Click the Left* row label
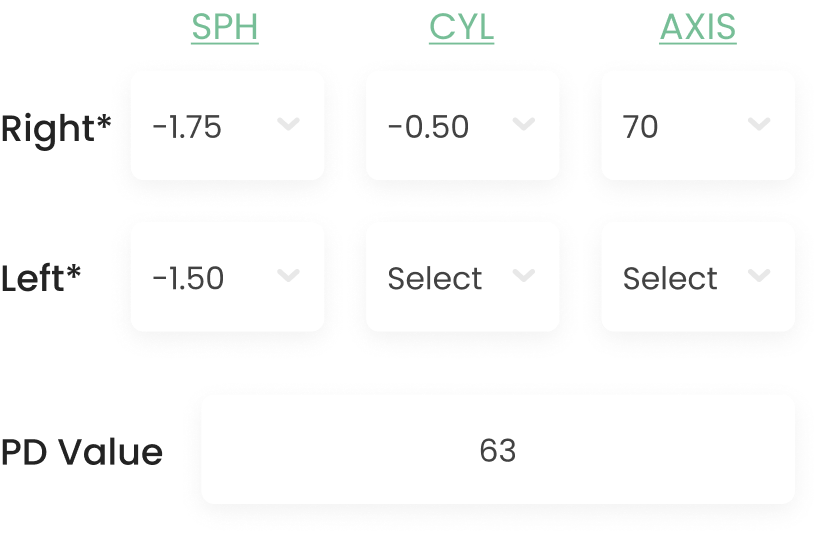The width and height of the screenshot is (822, 538). click(42, 278)
